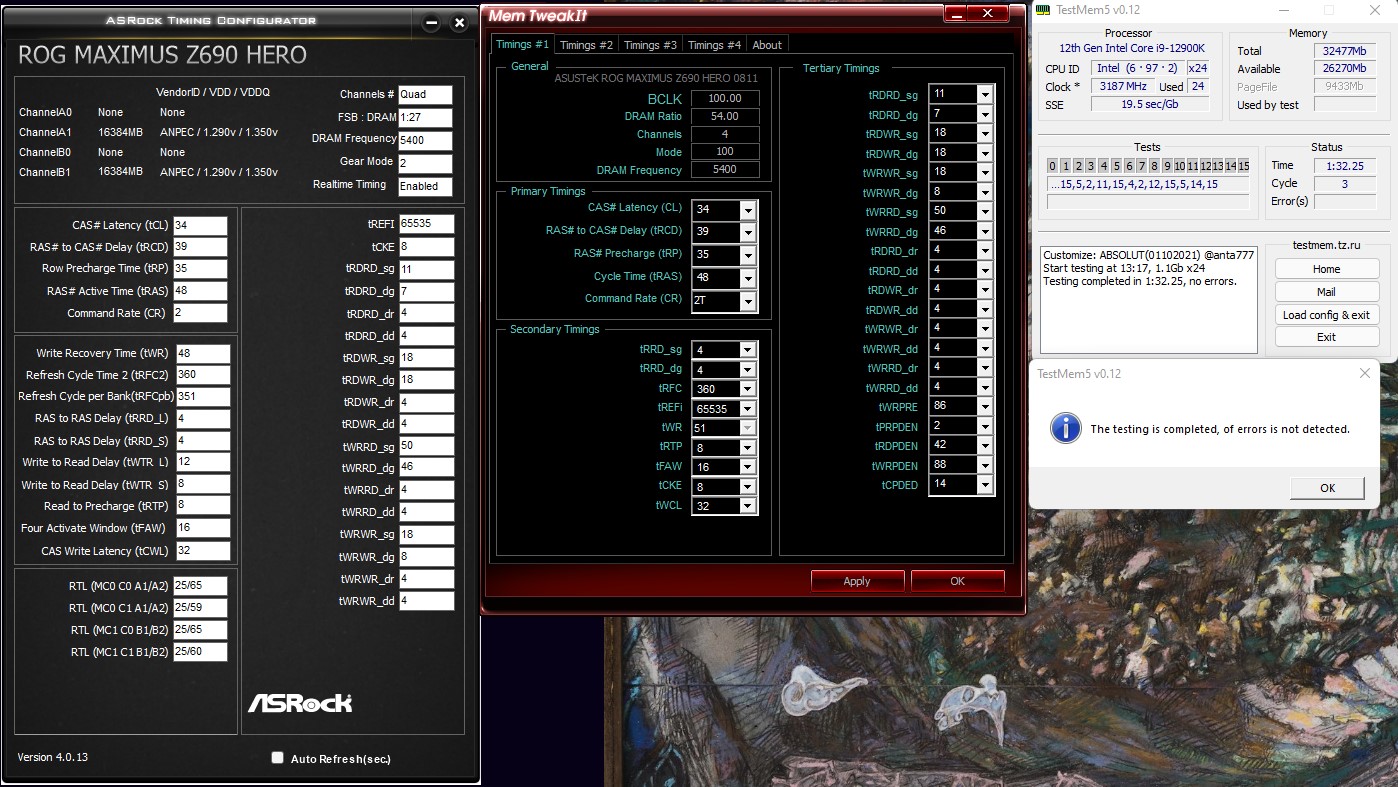
Task: Click the Mail button in TestMem5
Action: pos(1326,292)
